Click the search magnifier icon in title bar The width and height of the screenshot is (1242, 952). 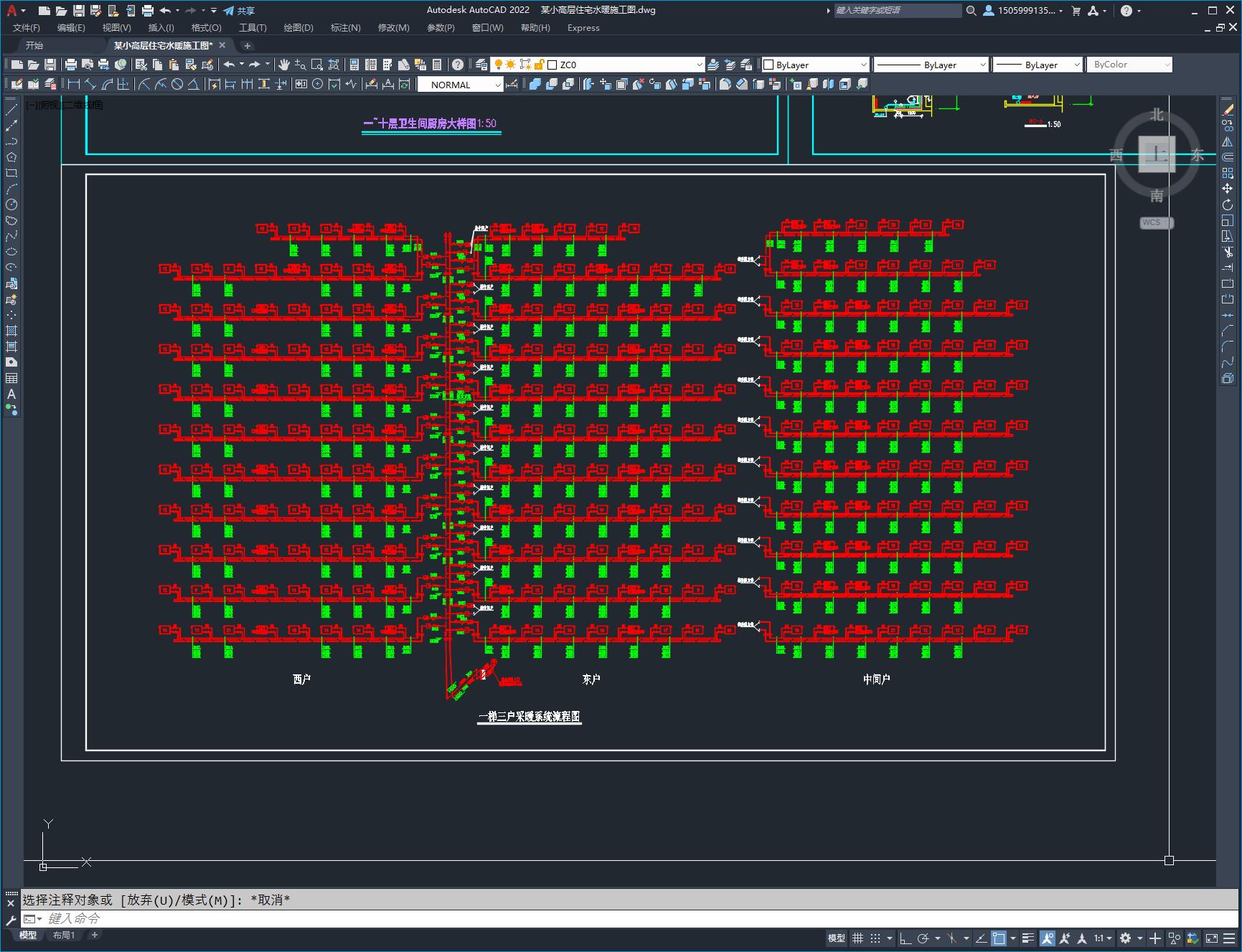click(971, 11)
